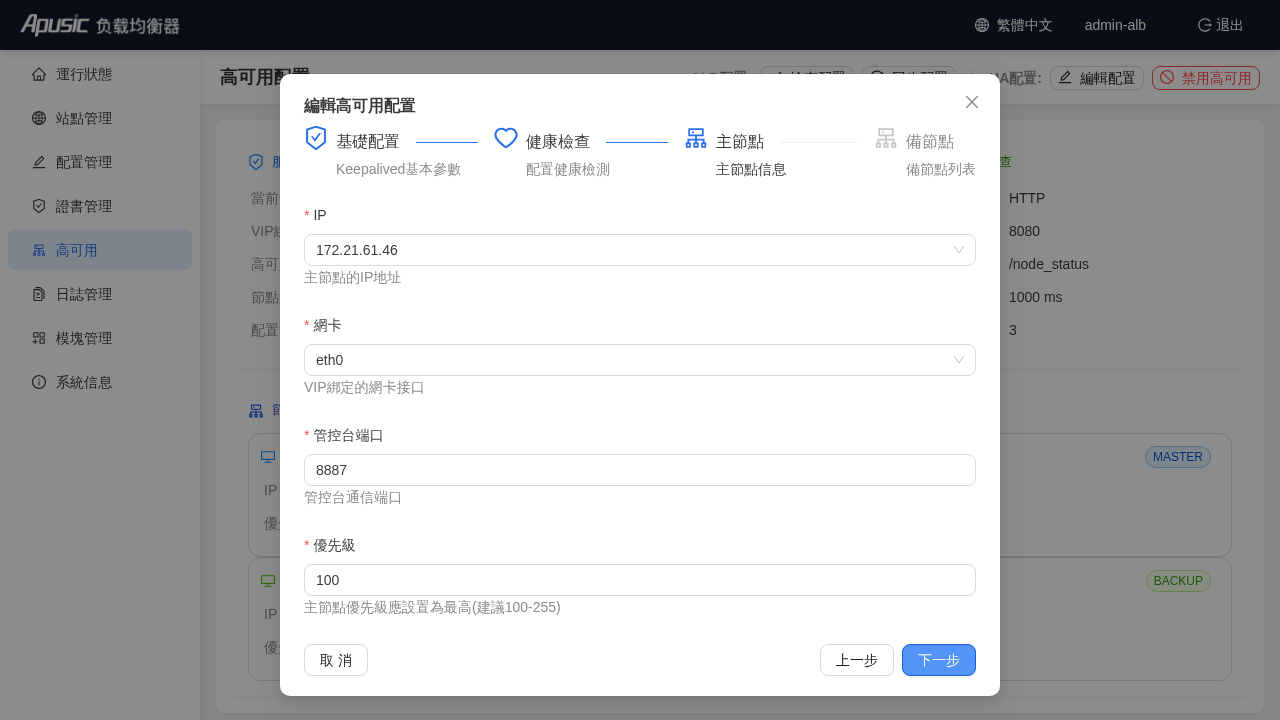Click the cluster icon of 主節點 step
This screenshot has height=720, width=1280.
(x=696, y=138)
